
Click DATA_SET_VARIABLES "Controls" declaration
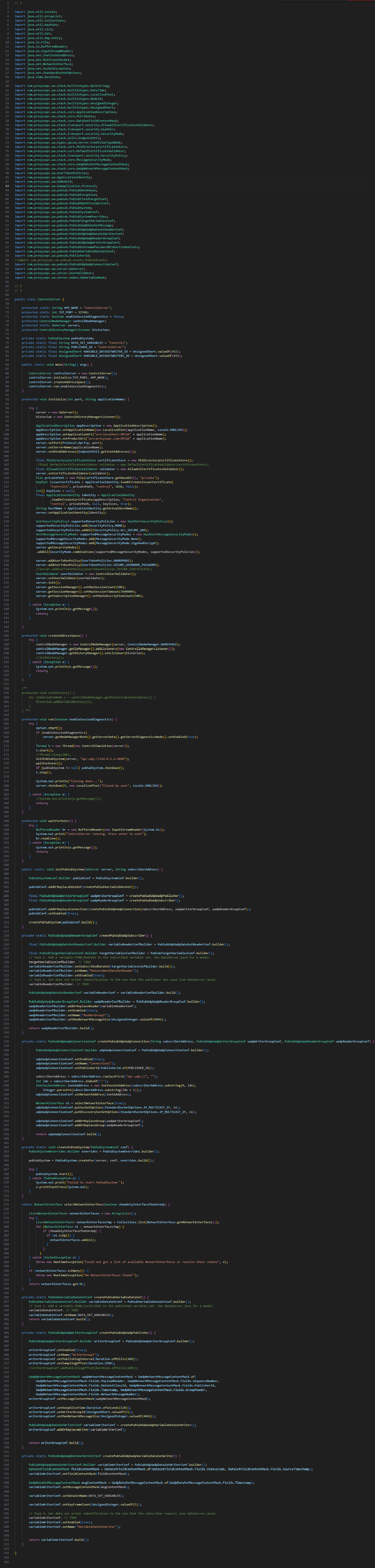coord(75,343)
